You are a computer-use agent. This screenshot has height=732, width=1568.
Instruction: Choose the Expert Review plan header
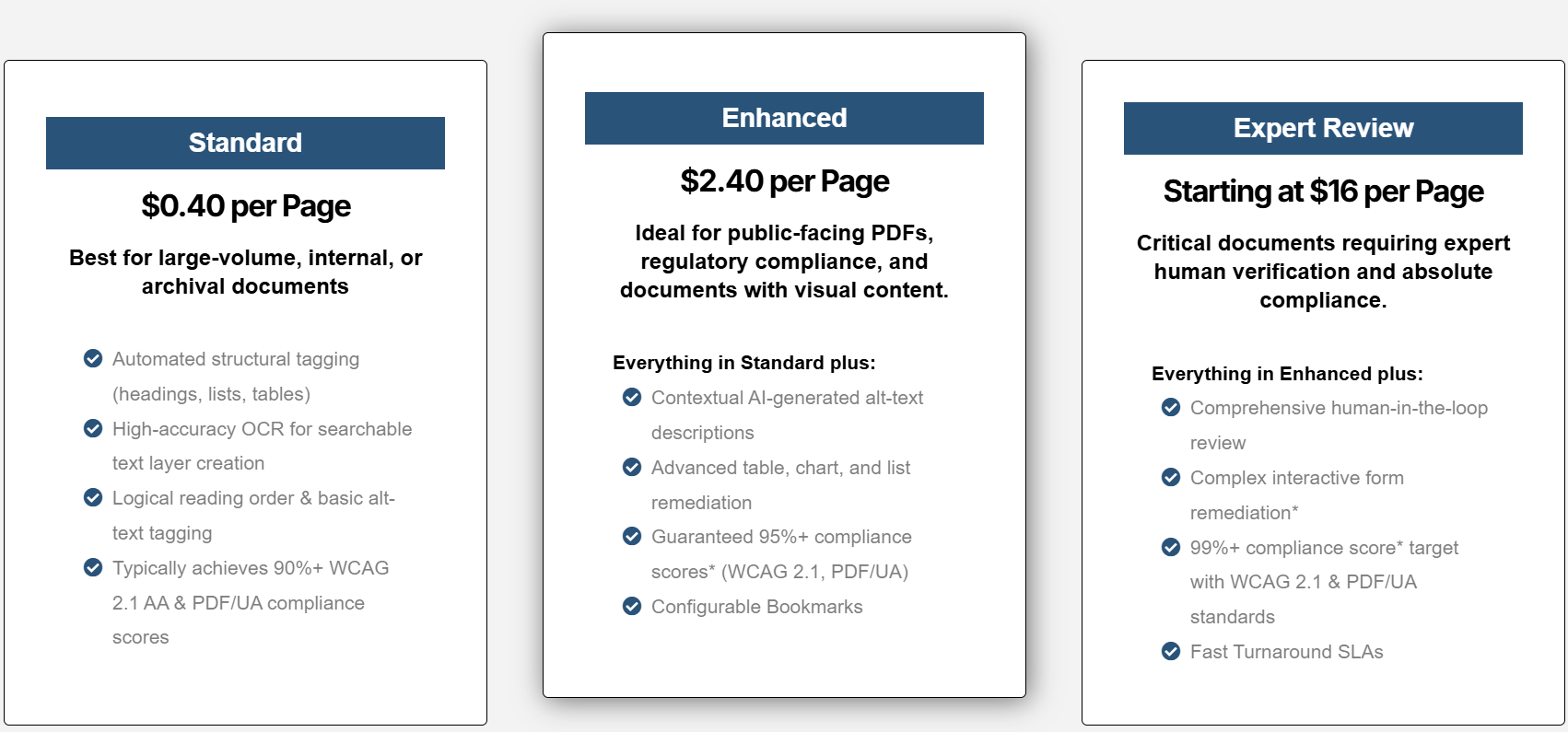[1323, 128]
